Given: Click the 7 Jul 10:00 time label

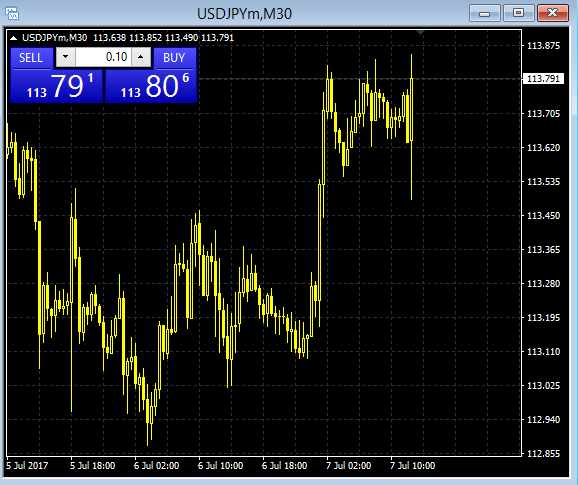Looking at the screenshot, I should pyautogui.click(x=412, y=466).
